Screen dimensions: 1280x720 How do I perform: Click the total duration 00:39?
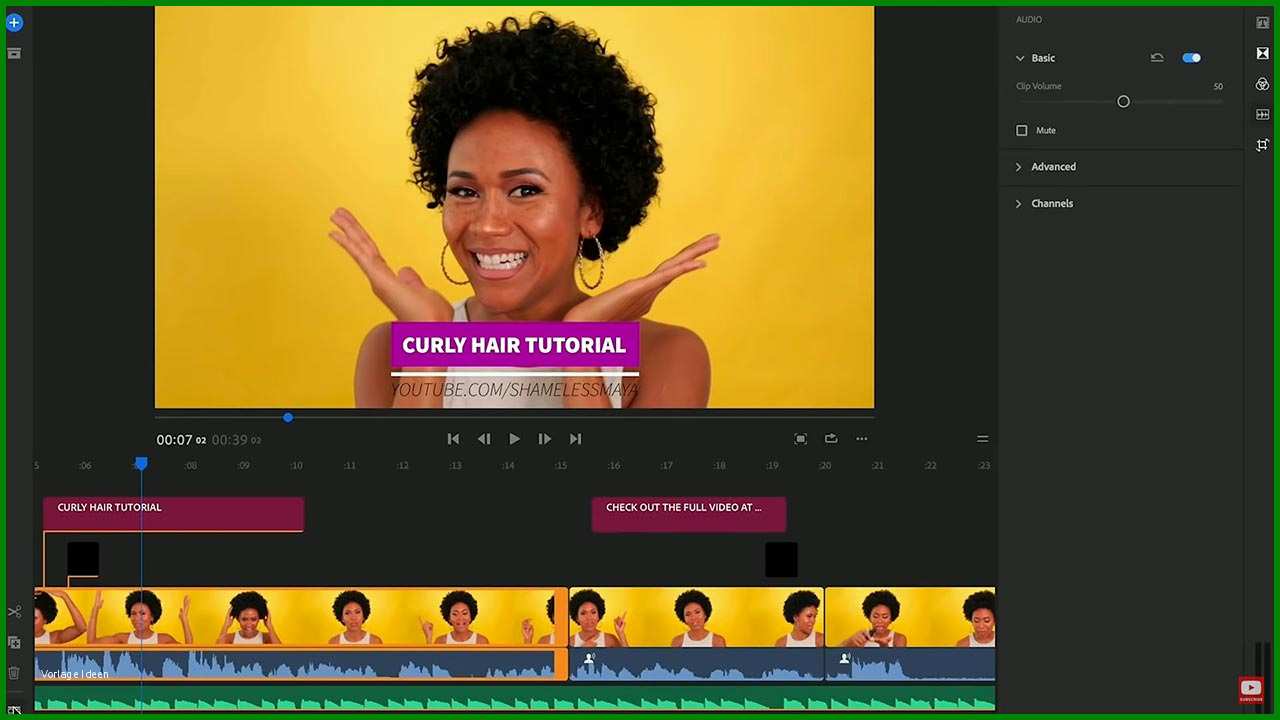[x=229, y=440]
